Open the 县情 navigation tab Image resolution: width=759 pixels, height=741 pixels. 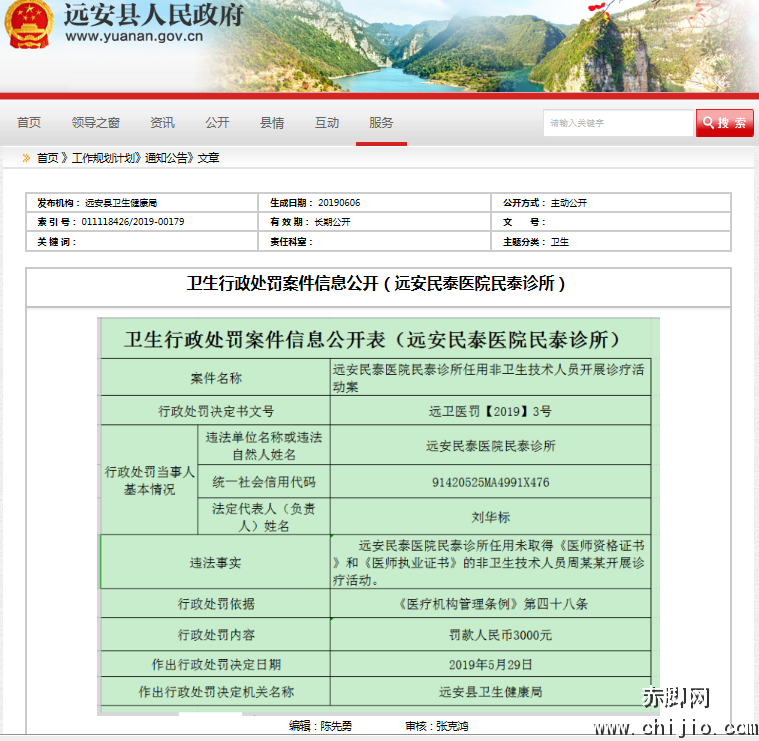[272, 123]
